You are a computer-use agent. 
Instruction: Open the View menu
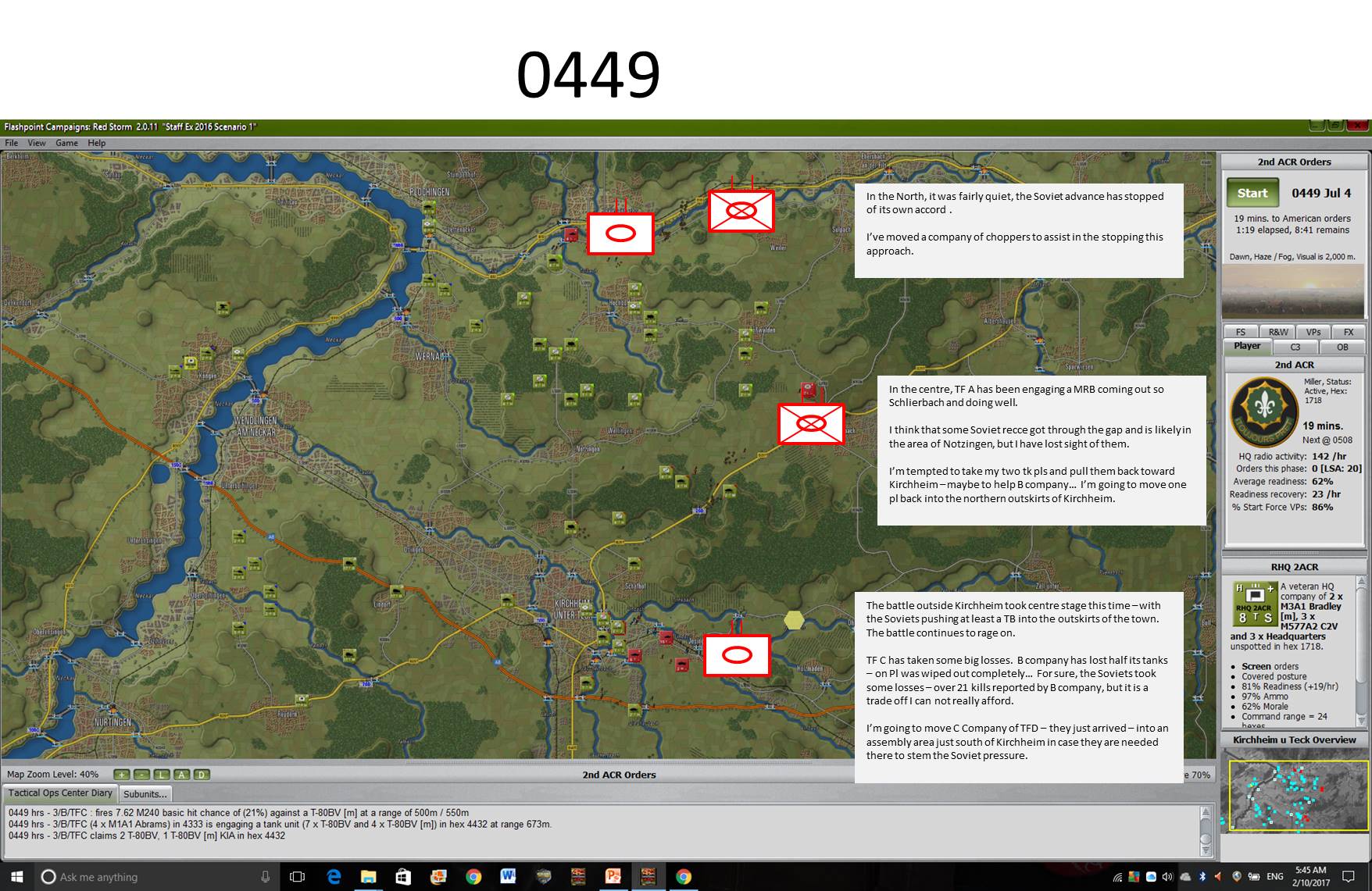click(x=37, y=143)
